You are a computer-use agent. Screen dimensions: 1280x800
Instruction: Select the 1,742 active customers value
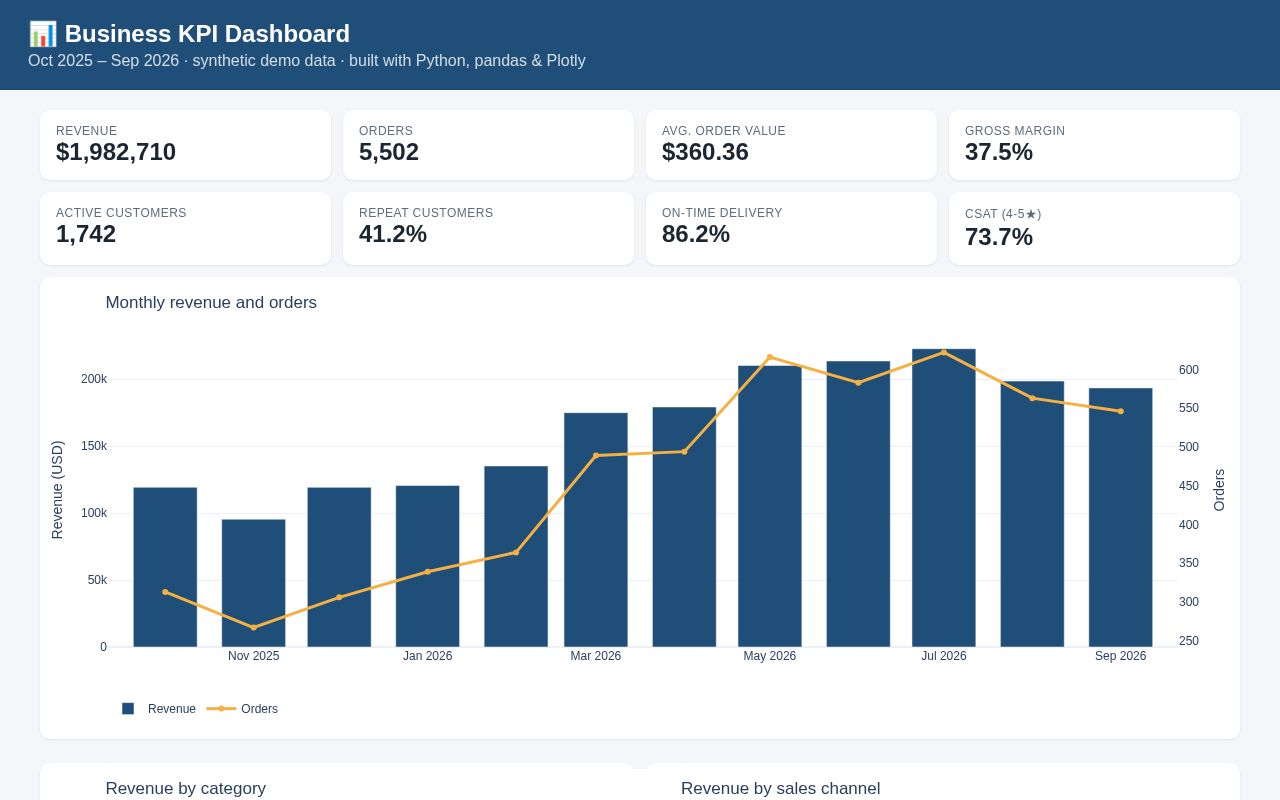[86, 234]
